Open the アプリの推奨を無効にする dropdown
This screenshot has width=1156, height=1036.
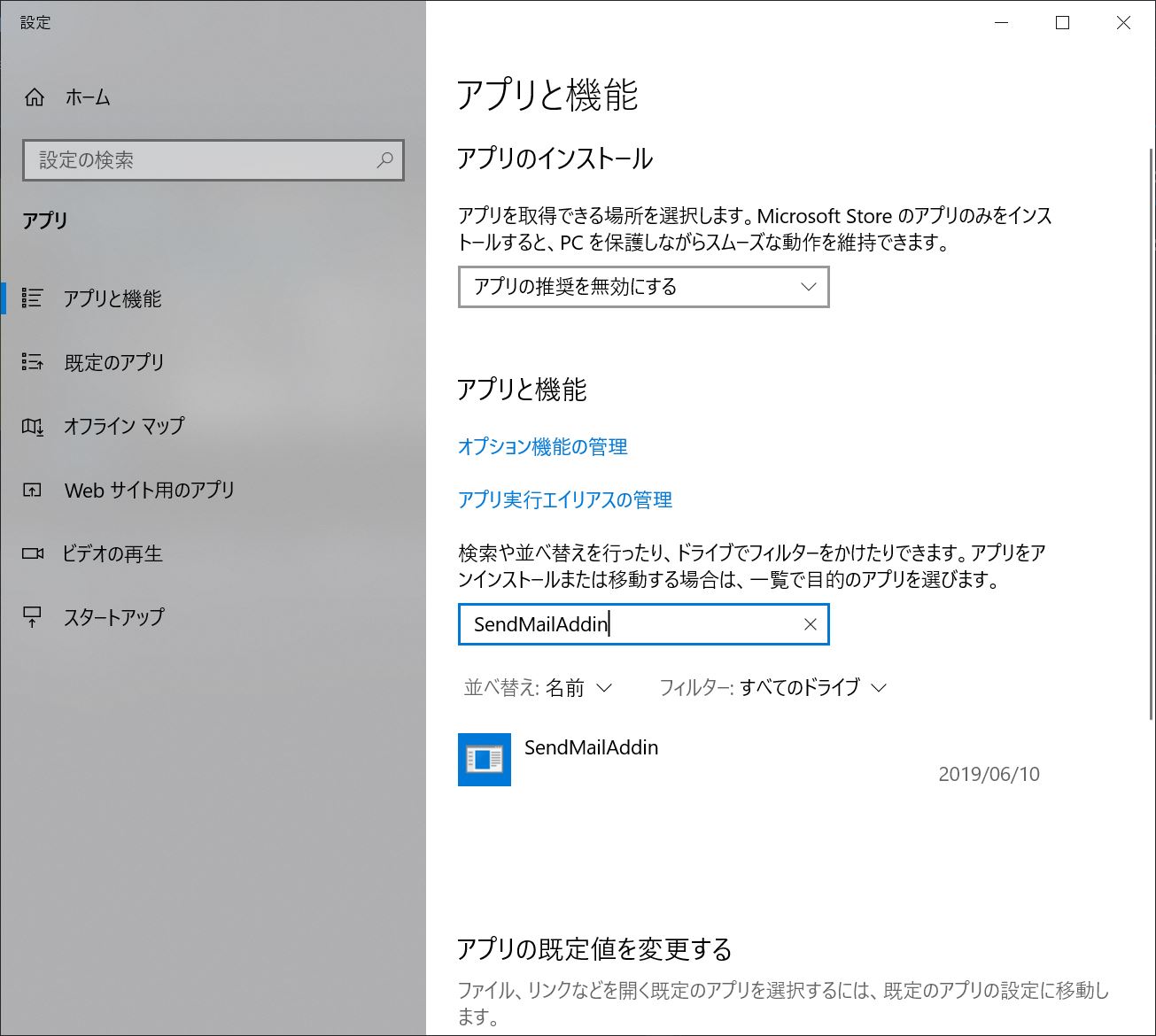click(644, 287)
